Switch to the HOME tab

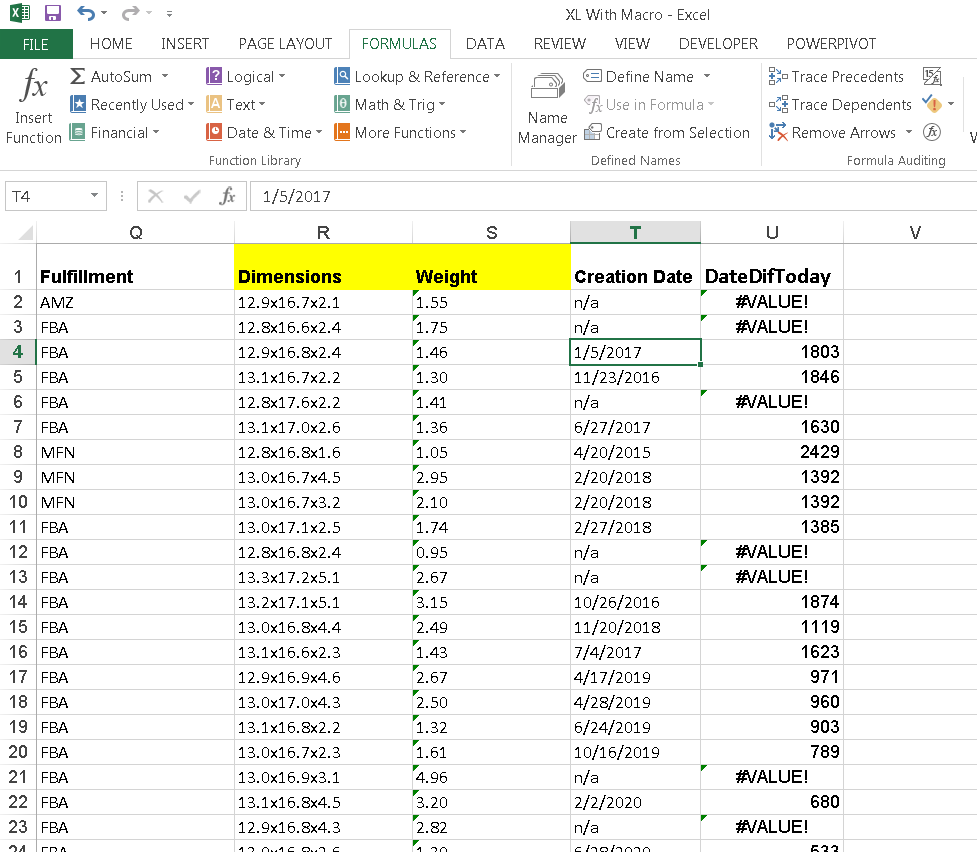(111, 44)
